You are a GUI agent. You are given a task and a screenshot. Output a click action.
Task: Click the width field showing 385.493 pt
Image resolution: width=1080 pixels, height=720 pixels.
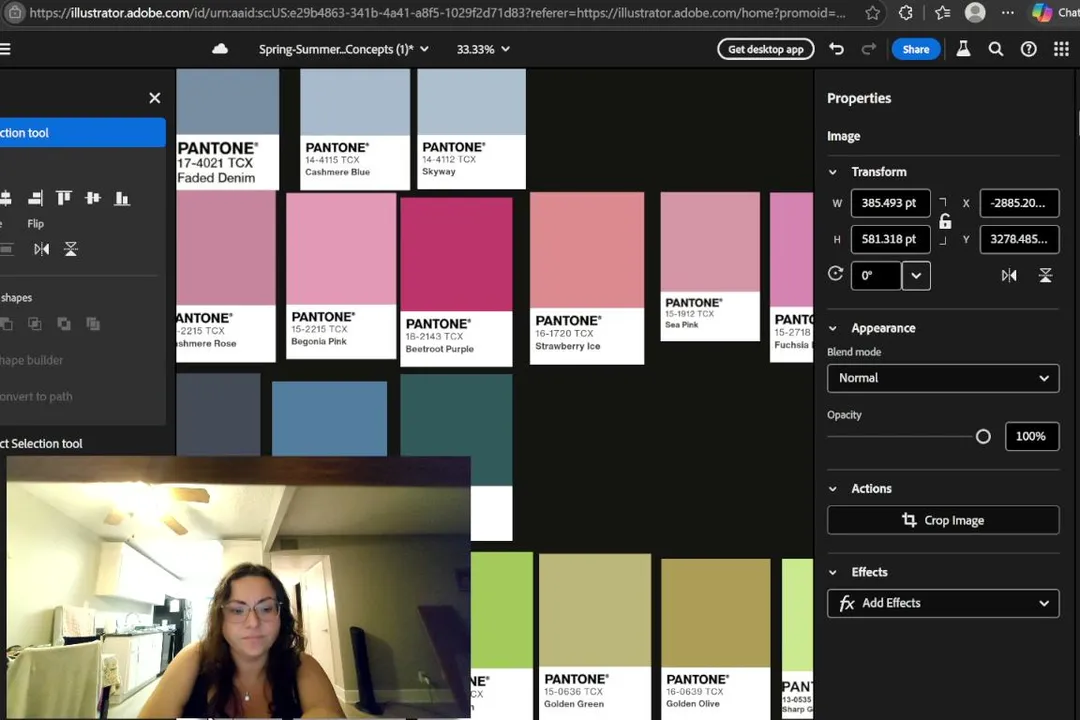click(x=891, y=203)
